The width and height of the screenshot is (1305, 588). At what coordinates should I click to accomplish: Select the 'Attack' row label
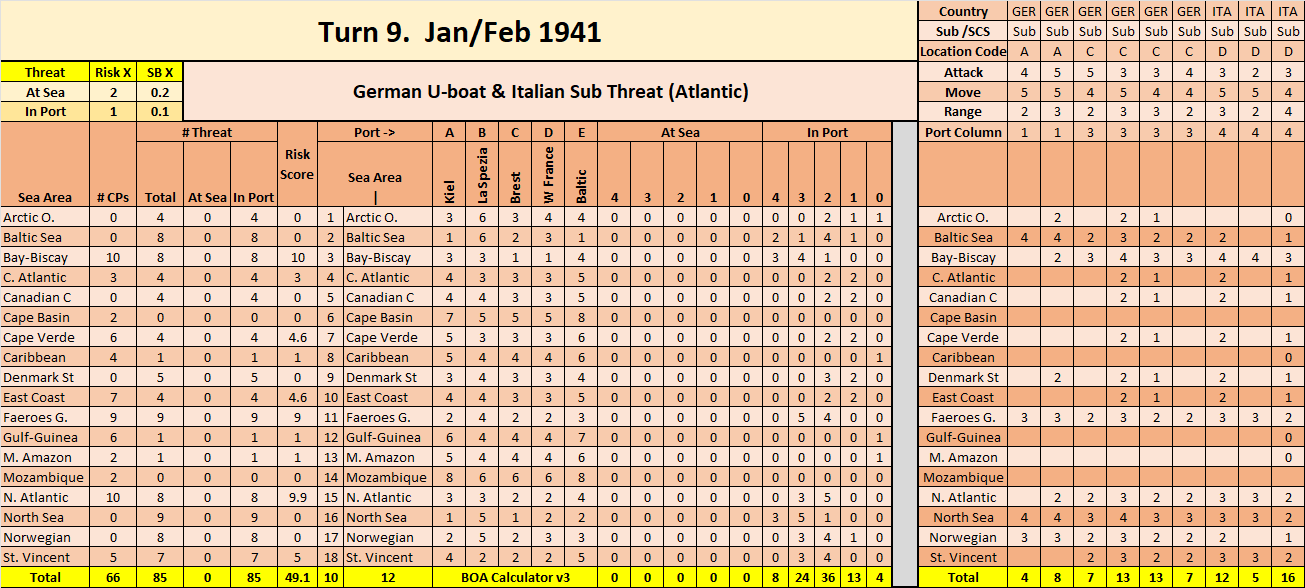963,72
